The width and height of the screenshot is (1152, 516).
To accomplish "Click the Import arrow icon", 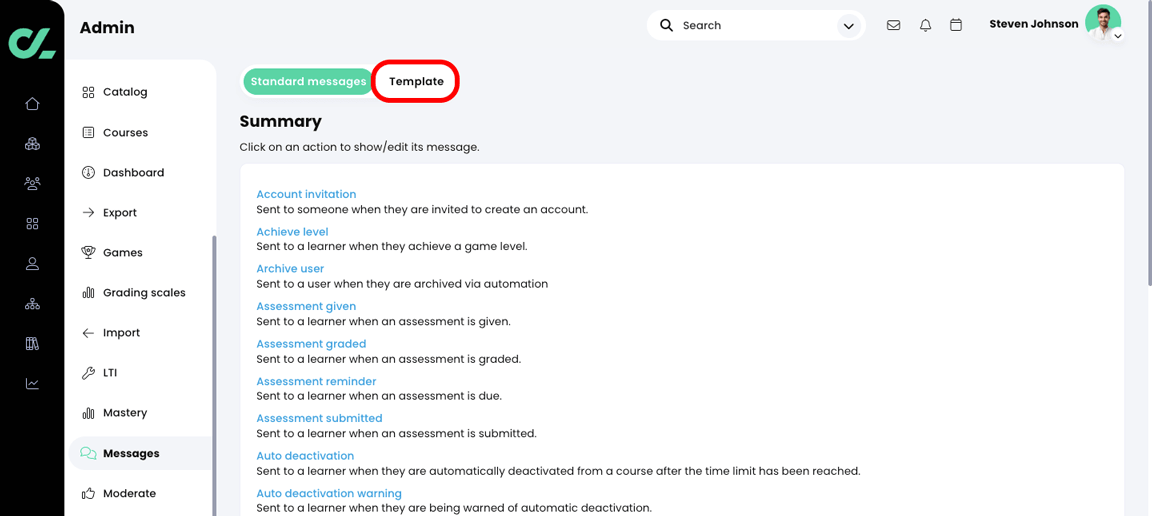I will pos(88,333).
